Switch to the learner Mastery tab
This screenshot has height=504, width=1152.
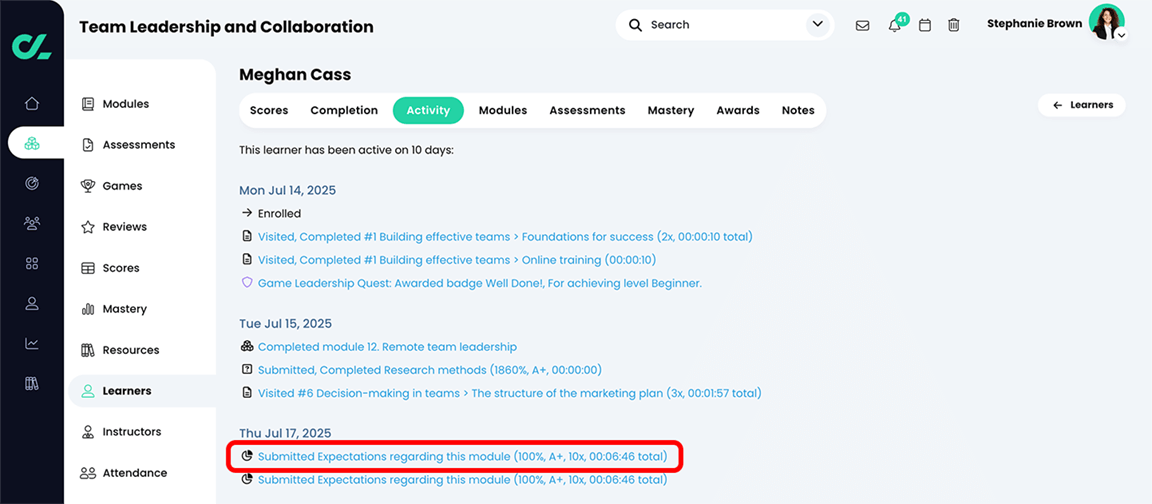[x=671, y=110]
